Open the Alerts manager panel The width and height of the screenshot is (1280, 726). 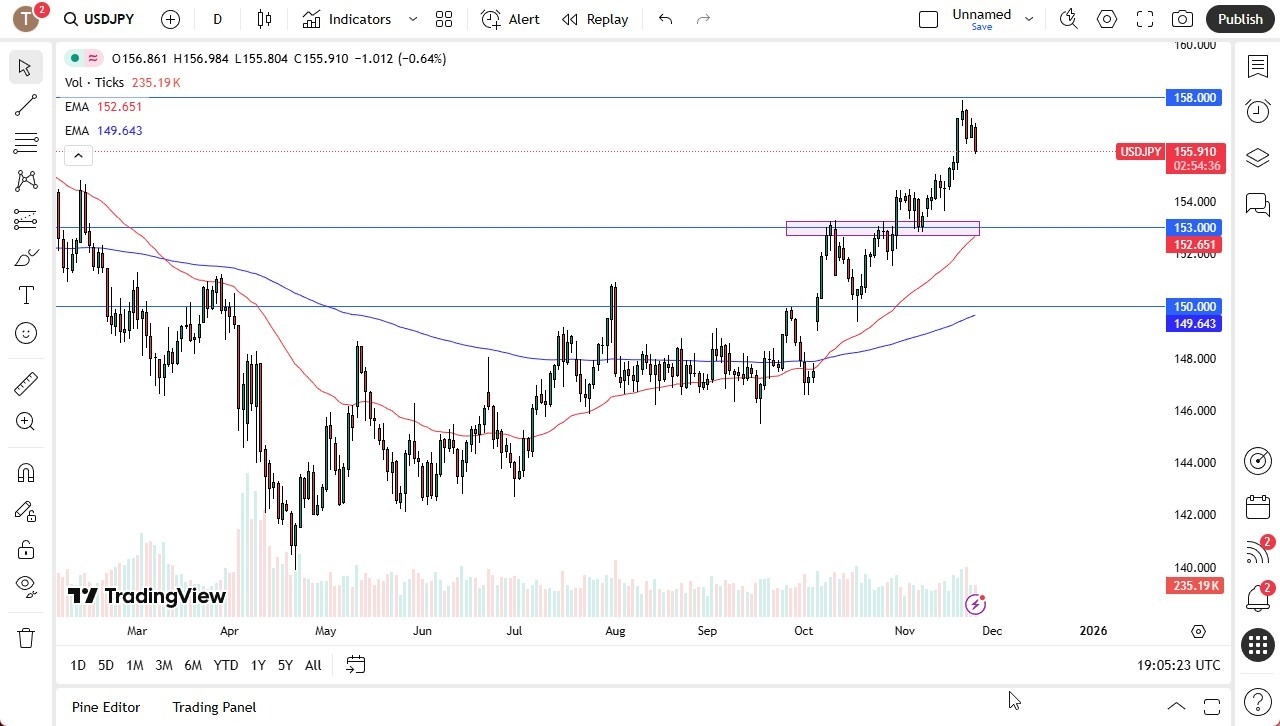[1257, 111]
